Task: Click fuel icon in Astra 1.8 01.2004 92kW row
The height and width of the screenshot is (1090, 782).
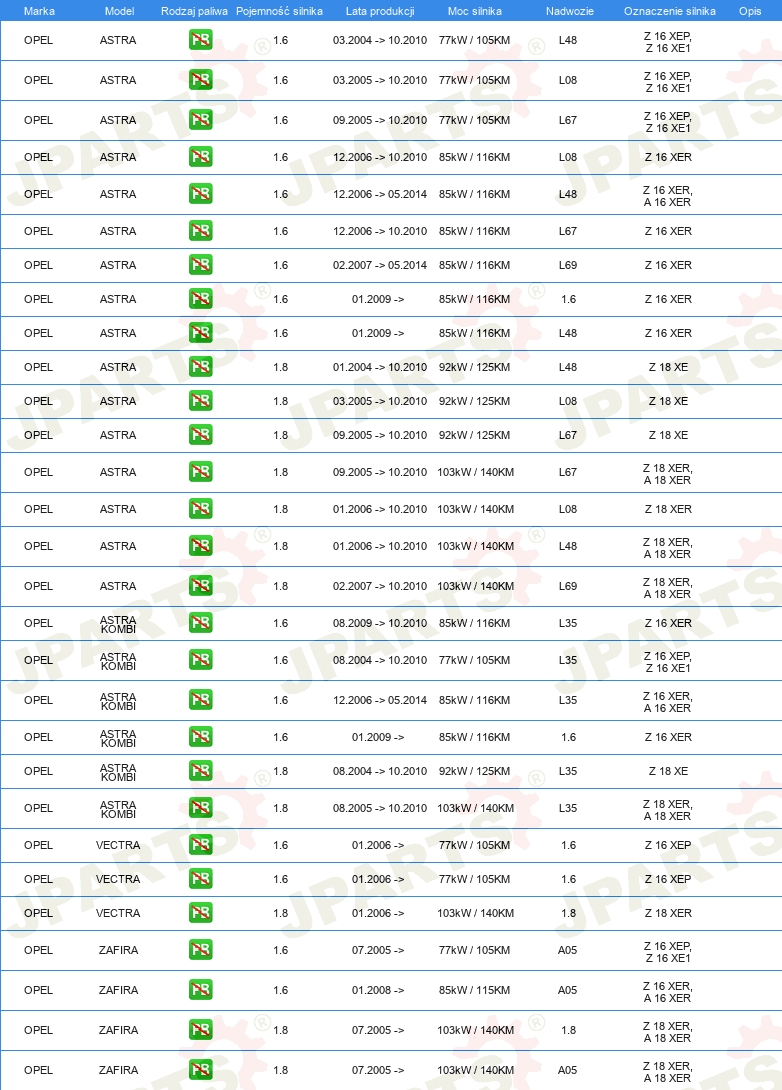Action: pyautogui.click(x=201, y=367)
